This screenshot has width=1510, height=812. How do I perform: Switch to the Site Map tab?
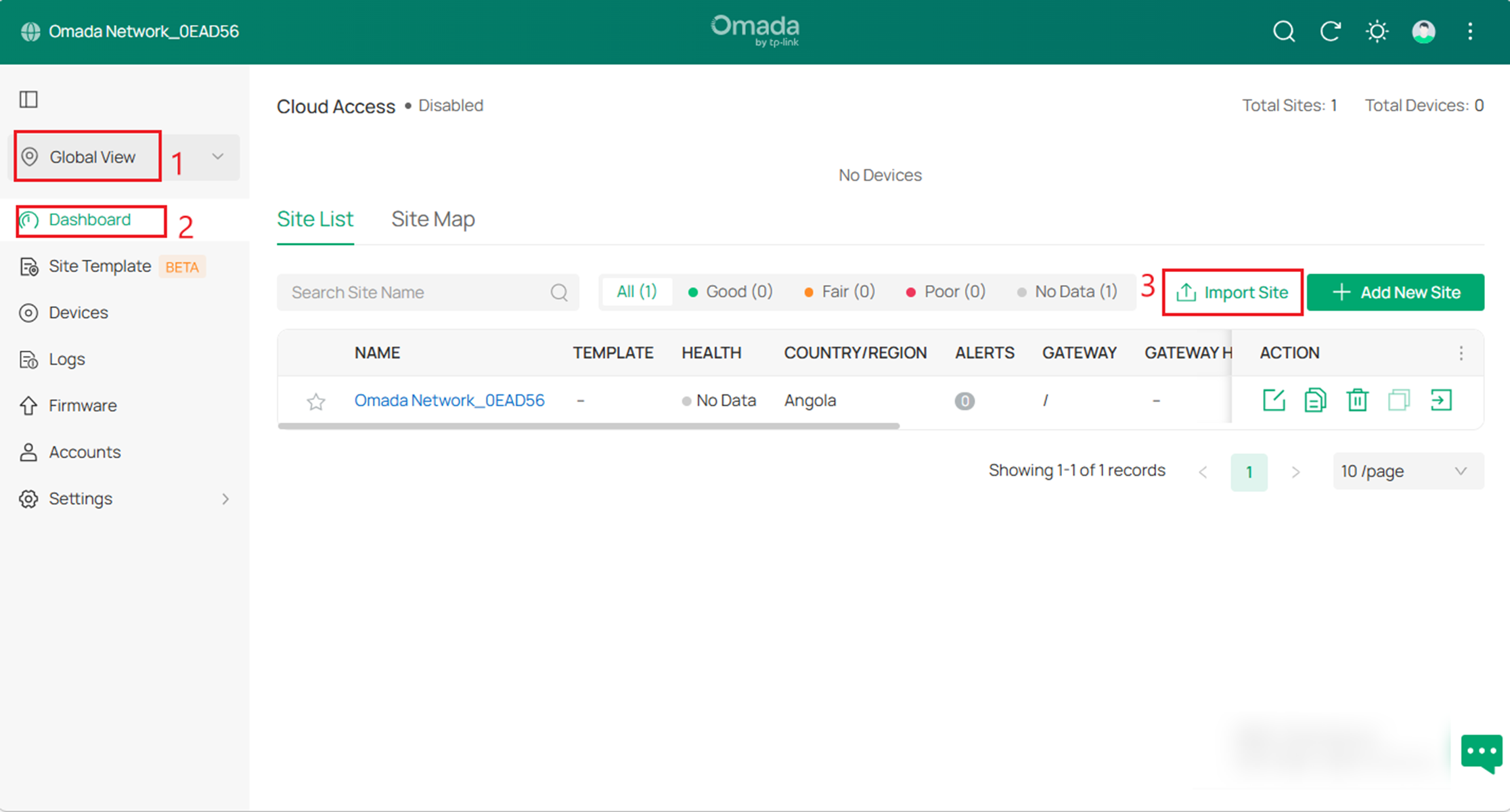click(x=432, y=219)
